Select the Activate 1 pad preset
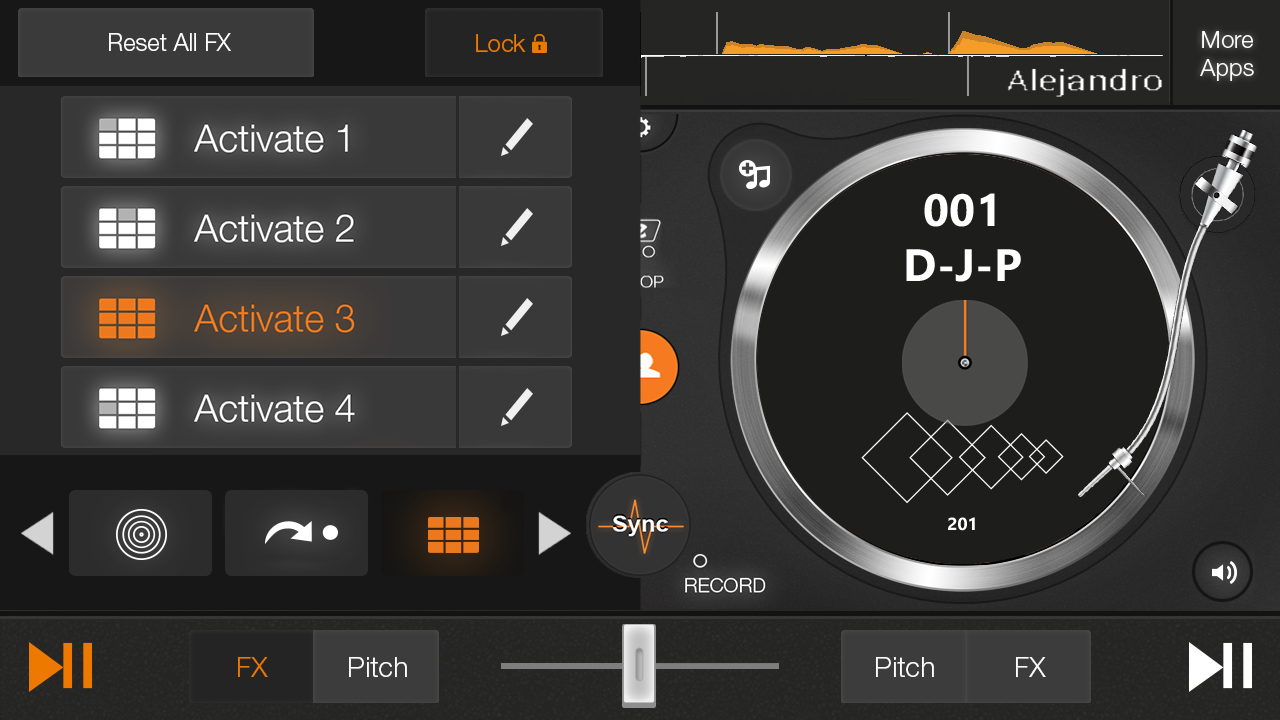This screenshot has height=720, width=1280. [259, 138]
